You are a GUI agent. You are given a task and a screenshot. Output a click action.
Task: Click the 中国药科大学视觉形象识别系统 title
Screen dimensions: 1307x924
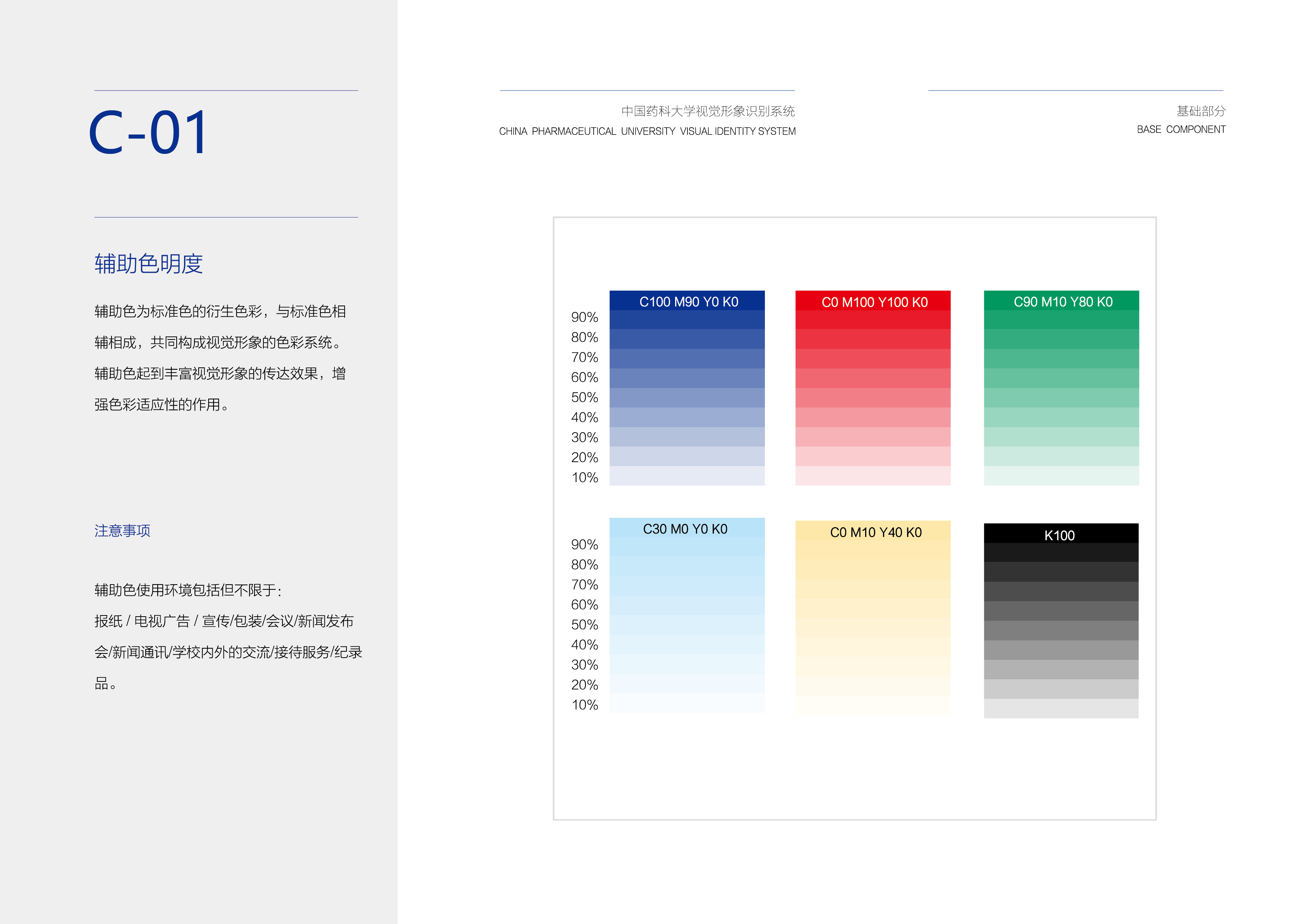click(708, 111)
